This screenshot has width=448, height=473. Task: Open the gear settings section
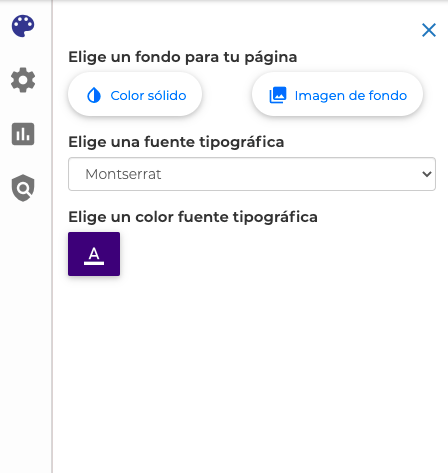click(23, 80)
